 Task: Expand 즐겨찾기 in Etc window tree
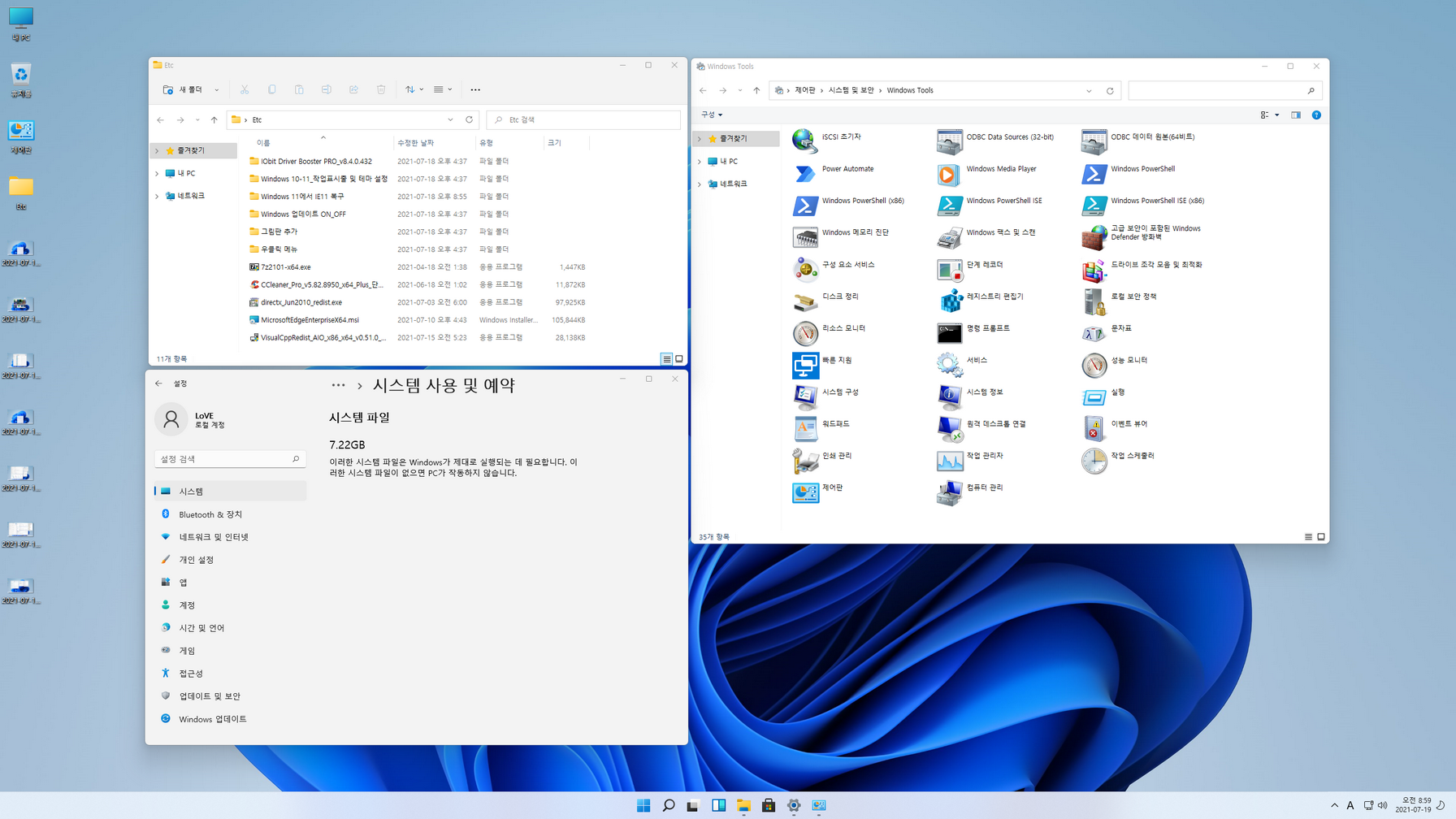click(157, 150)
